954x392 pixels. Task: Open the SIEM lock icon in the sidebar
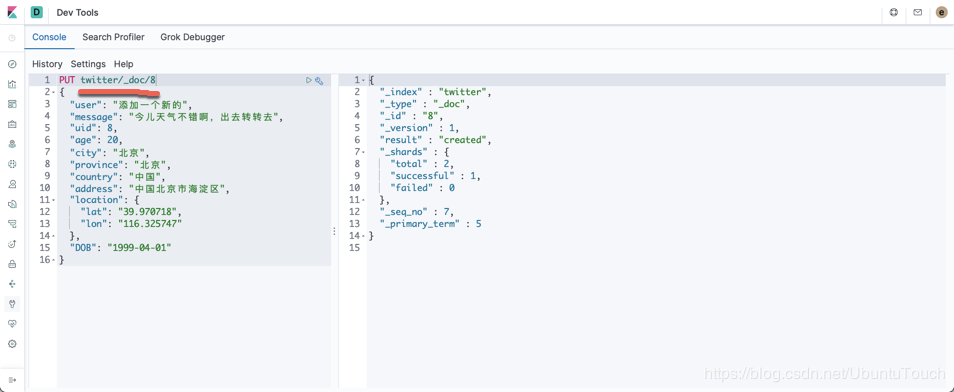12,264
